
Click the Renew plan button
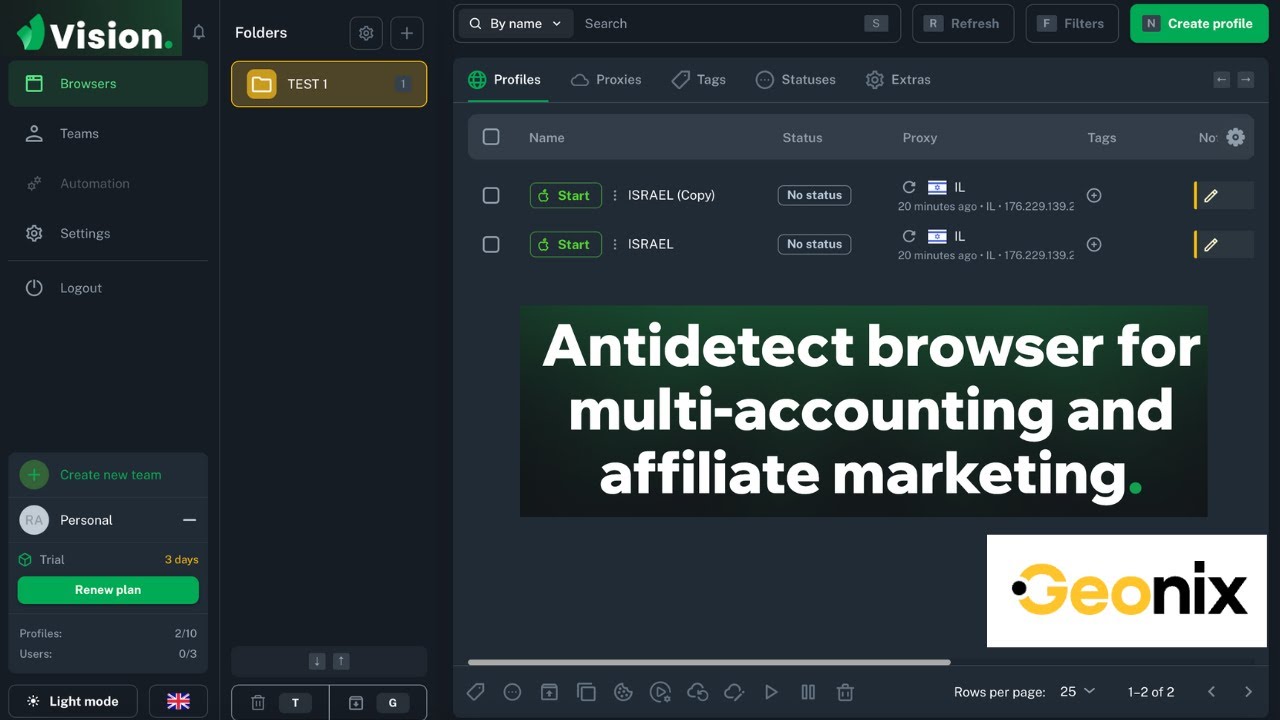pos(108,590)
